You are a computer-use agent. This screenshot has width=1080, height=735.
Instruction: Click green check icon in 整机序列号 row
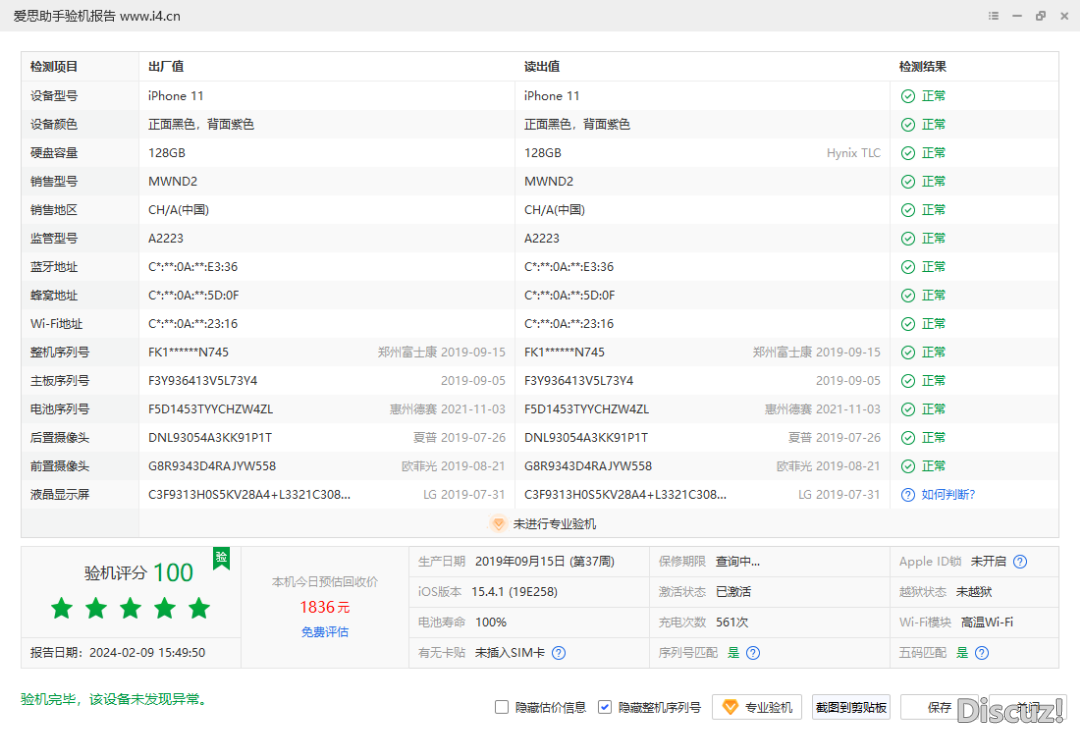click(908, 353)
